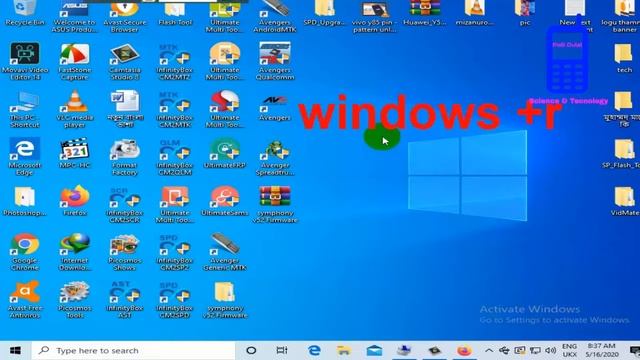Select the InfinityBox CM2SCR icon
This screenshot has width=640, height=360.
(x=124, y=204)
